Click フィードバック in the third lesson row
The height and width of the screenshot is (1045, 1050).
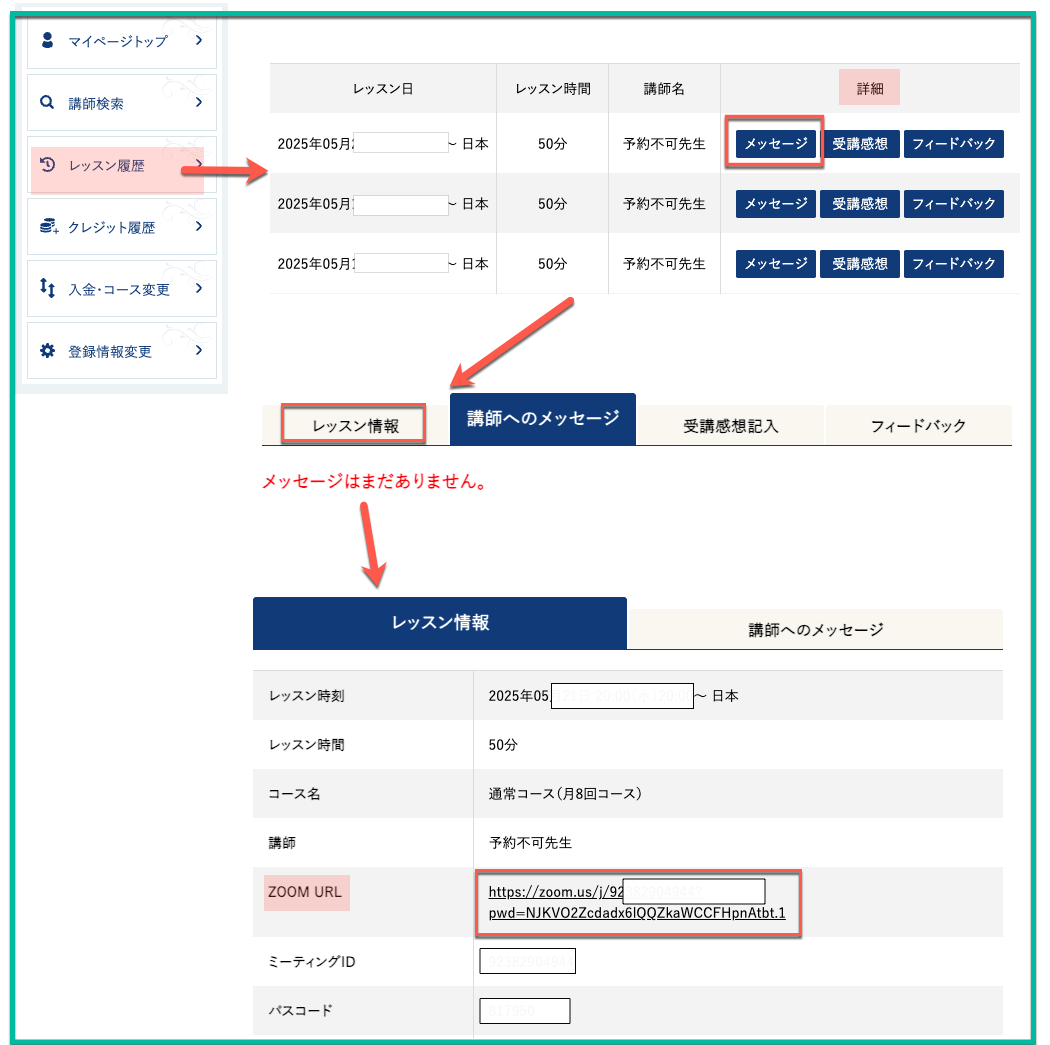coord(953,264)
